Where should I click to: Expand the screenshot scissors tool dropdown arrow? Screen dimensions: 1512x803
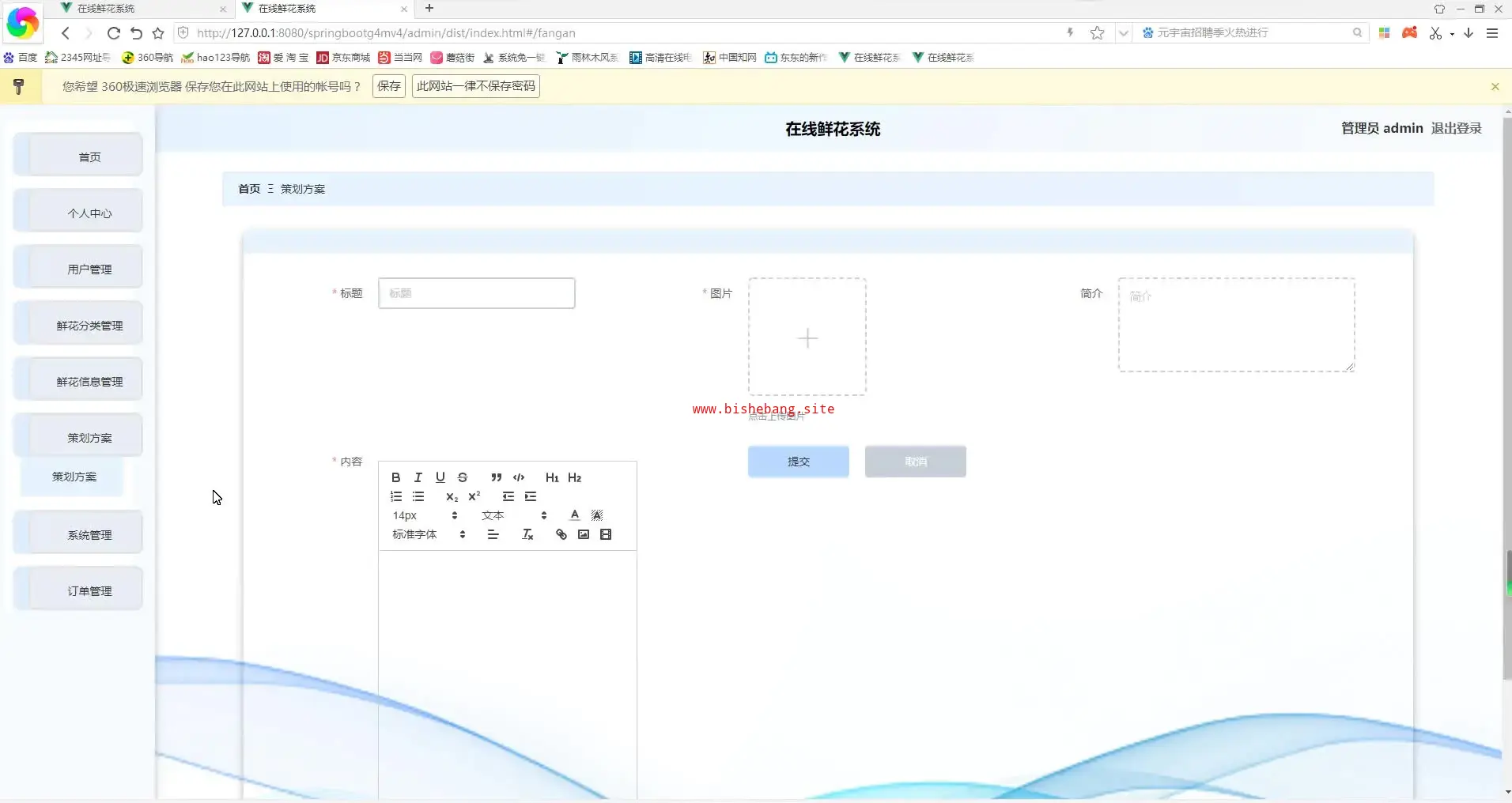[x=1452, y=34]
